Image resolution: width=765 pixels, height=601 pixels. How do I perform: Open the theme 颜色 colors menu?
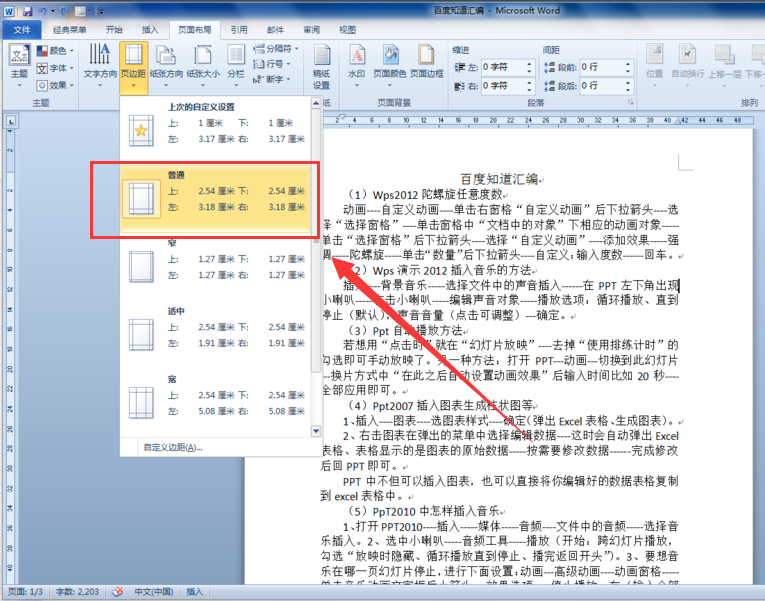tap(55, 51)
